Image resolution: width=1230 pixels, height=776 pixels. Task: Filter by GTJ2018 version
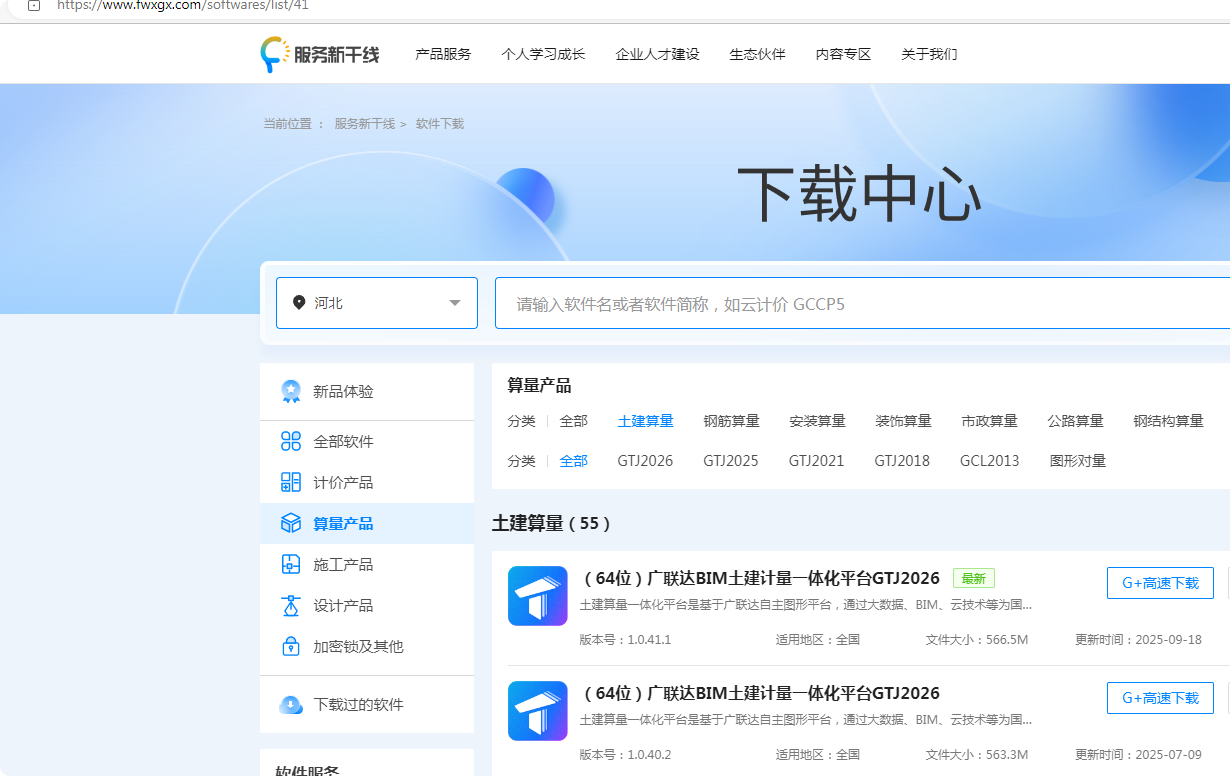[x=902, y=461]
